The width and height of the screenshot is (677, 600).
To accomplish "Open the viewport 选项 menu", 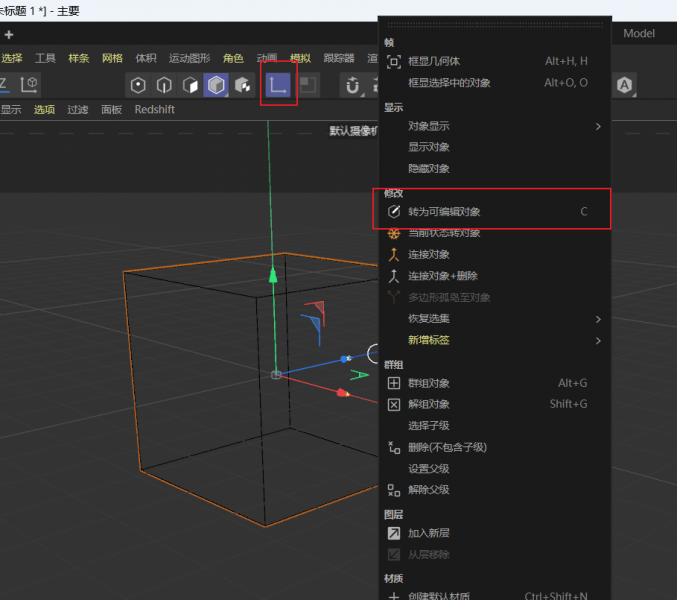I will (x=44, y=110).
